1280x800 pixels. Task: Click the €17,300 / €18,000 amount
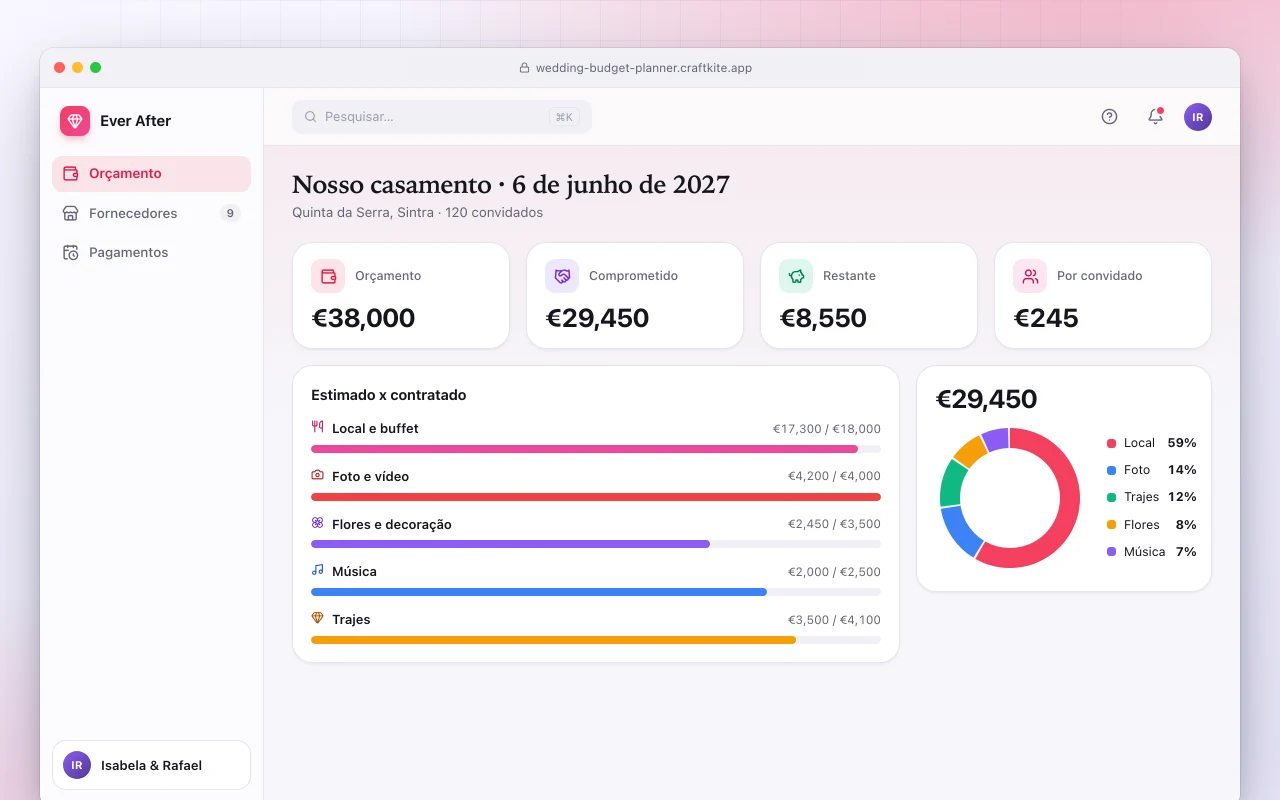point(827,429)
